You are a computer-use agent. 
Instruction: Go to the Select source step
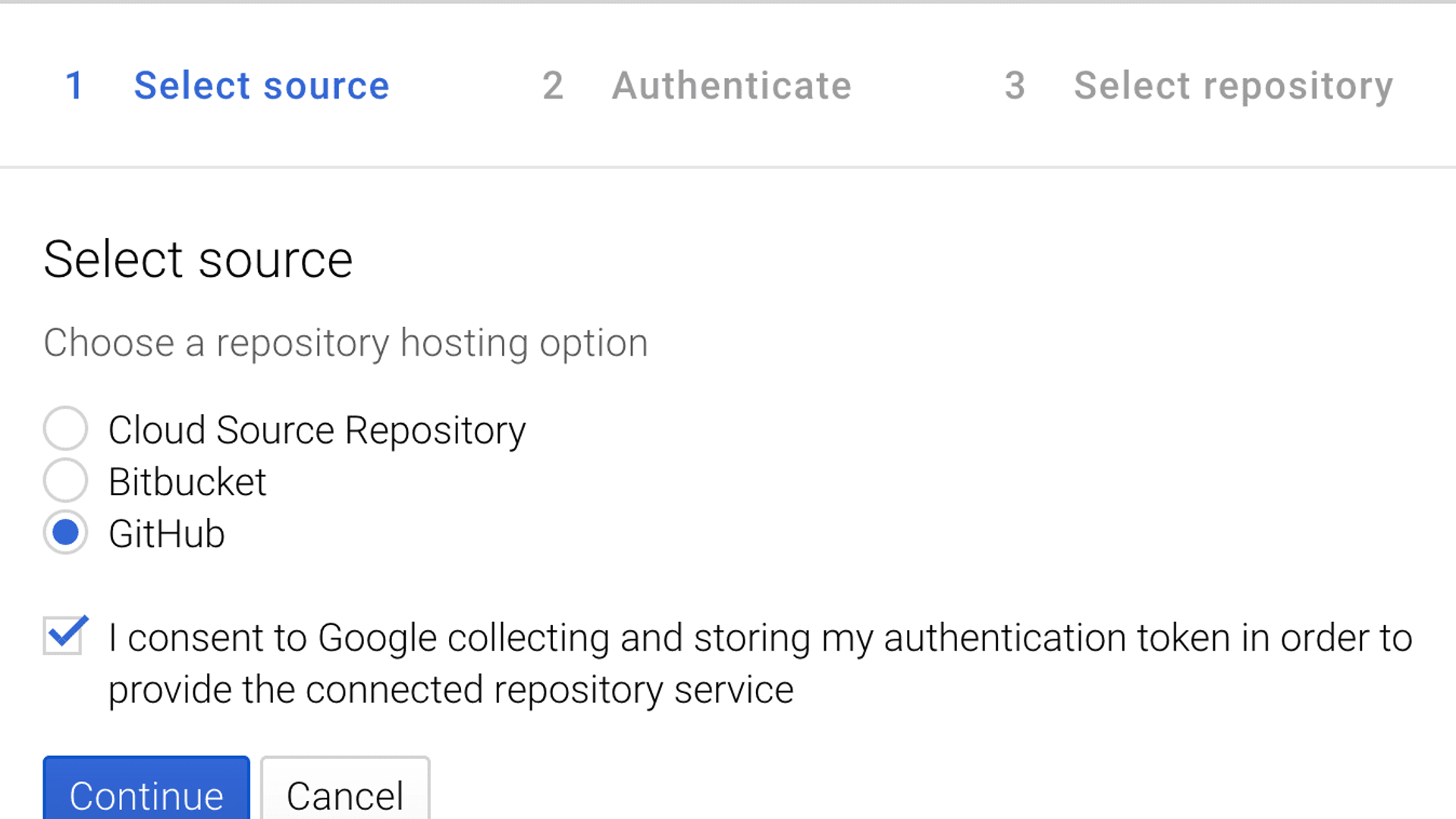click(x=262, y=85)
